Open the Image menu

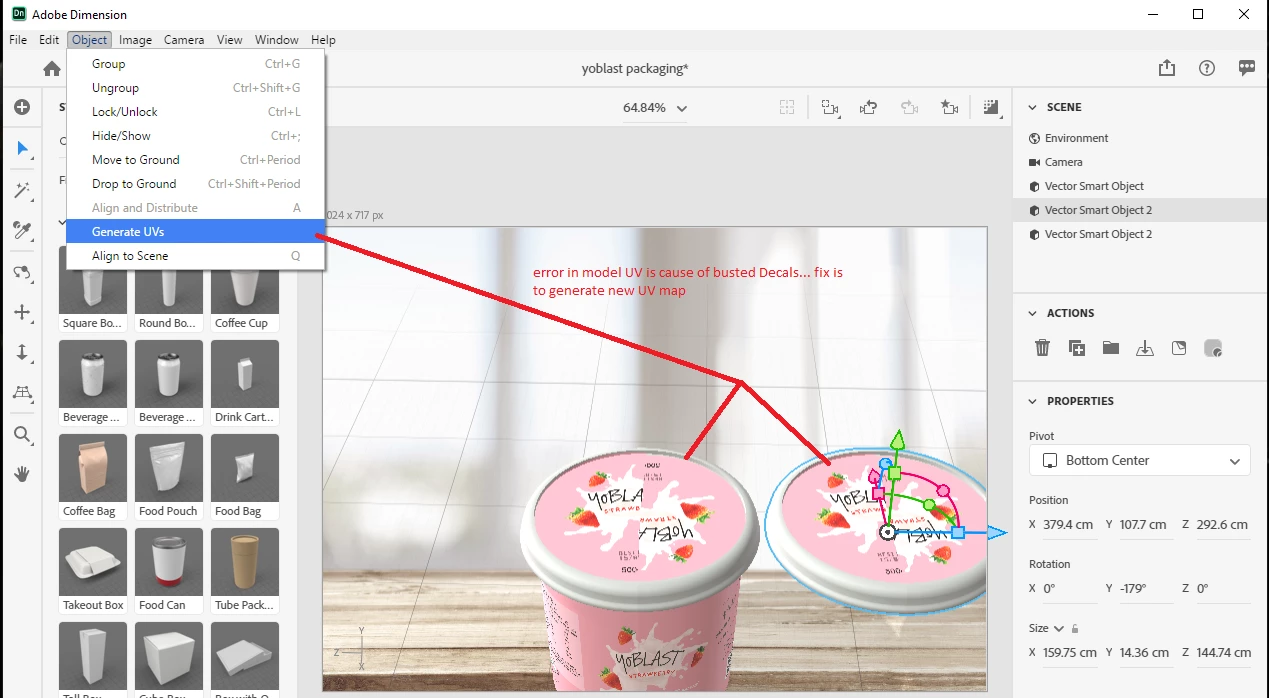(x=135, y=40)
